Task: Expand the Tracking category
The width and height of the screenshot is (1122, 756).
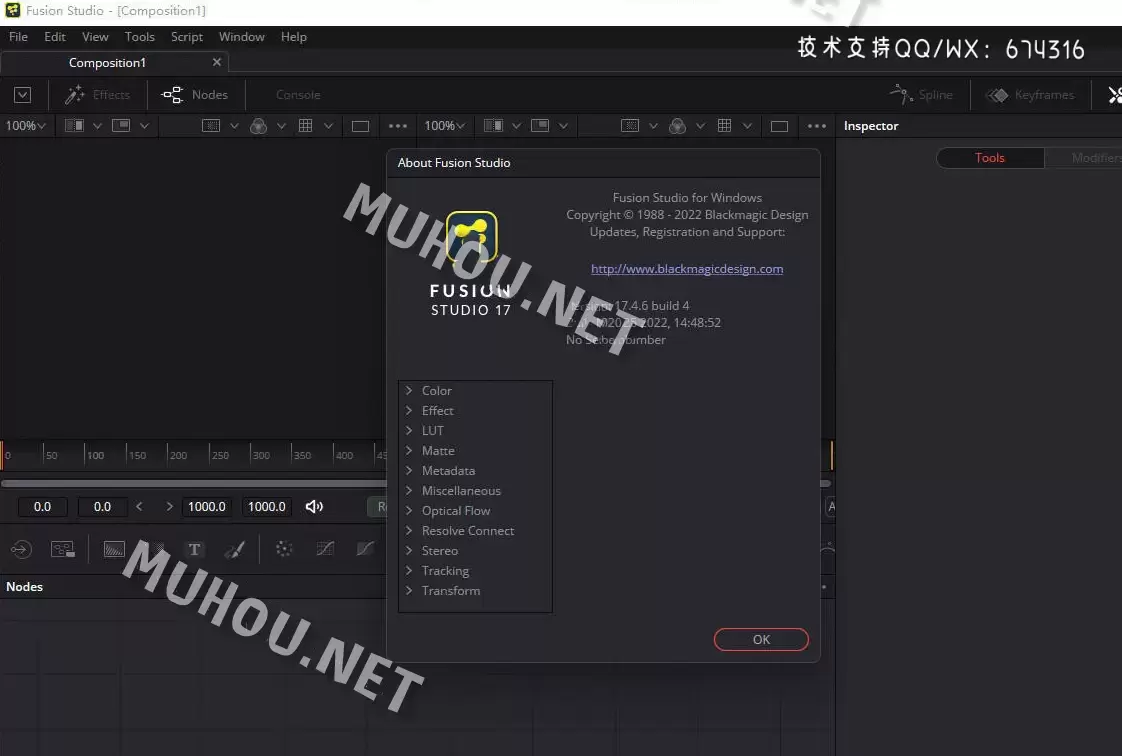Action: click(409, 571)
